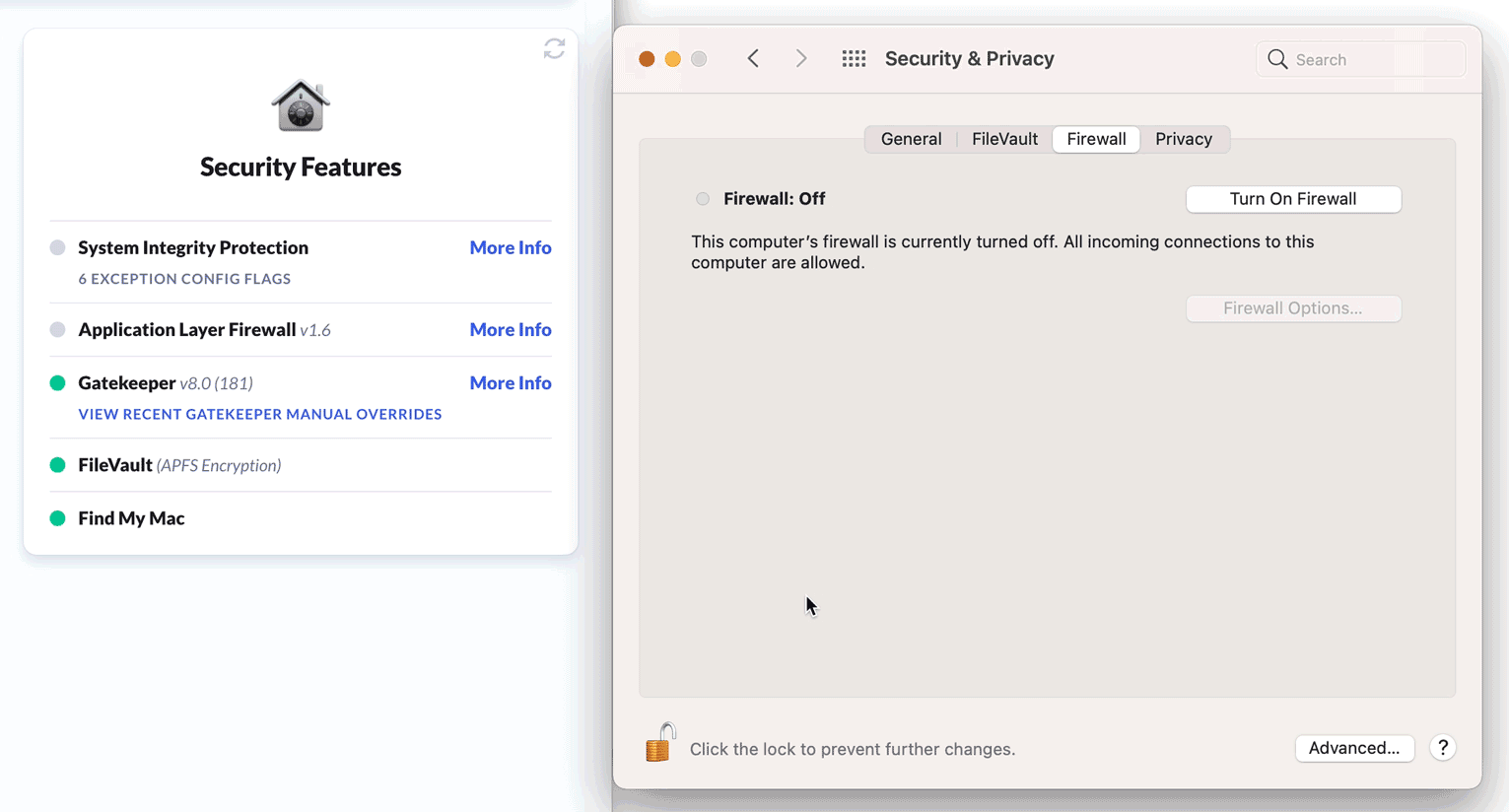Go forward with the right chevron arrow
Viewport: 1509px width, 812px height.
801,59
